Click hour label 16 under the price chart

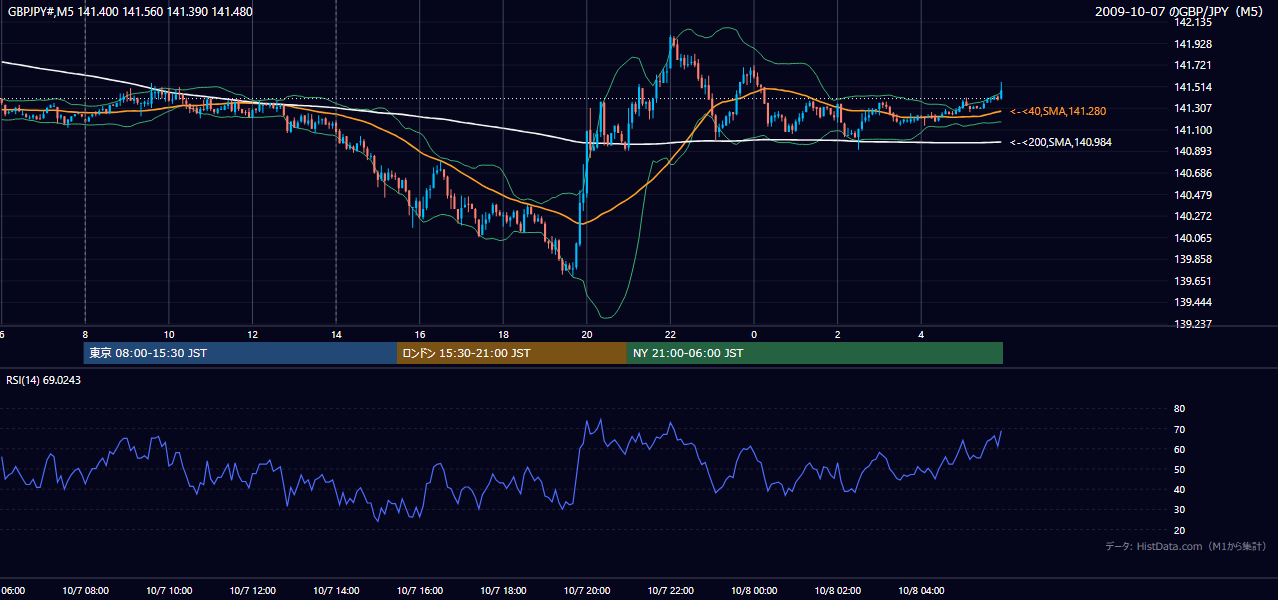point(420,334)
